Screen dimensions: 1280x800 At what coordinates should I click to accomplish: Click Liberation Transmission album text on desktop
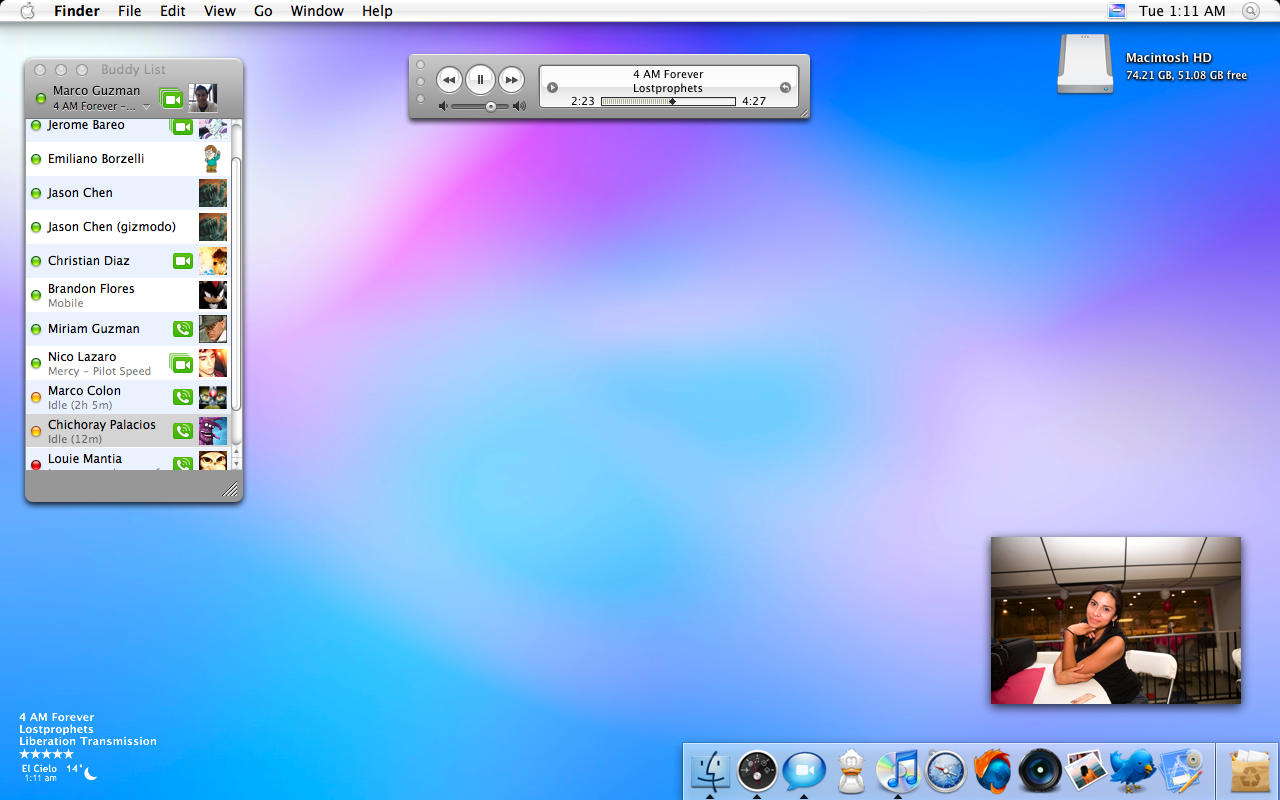[88, 741]
